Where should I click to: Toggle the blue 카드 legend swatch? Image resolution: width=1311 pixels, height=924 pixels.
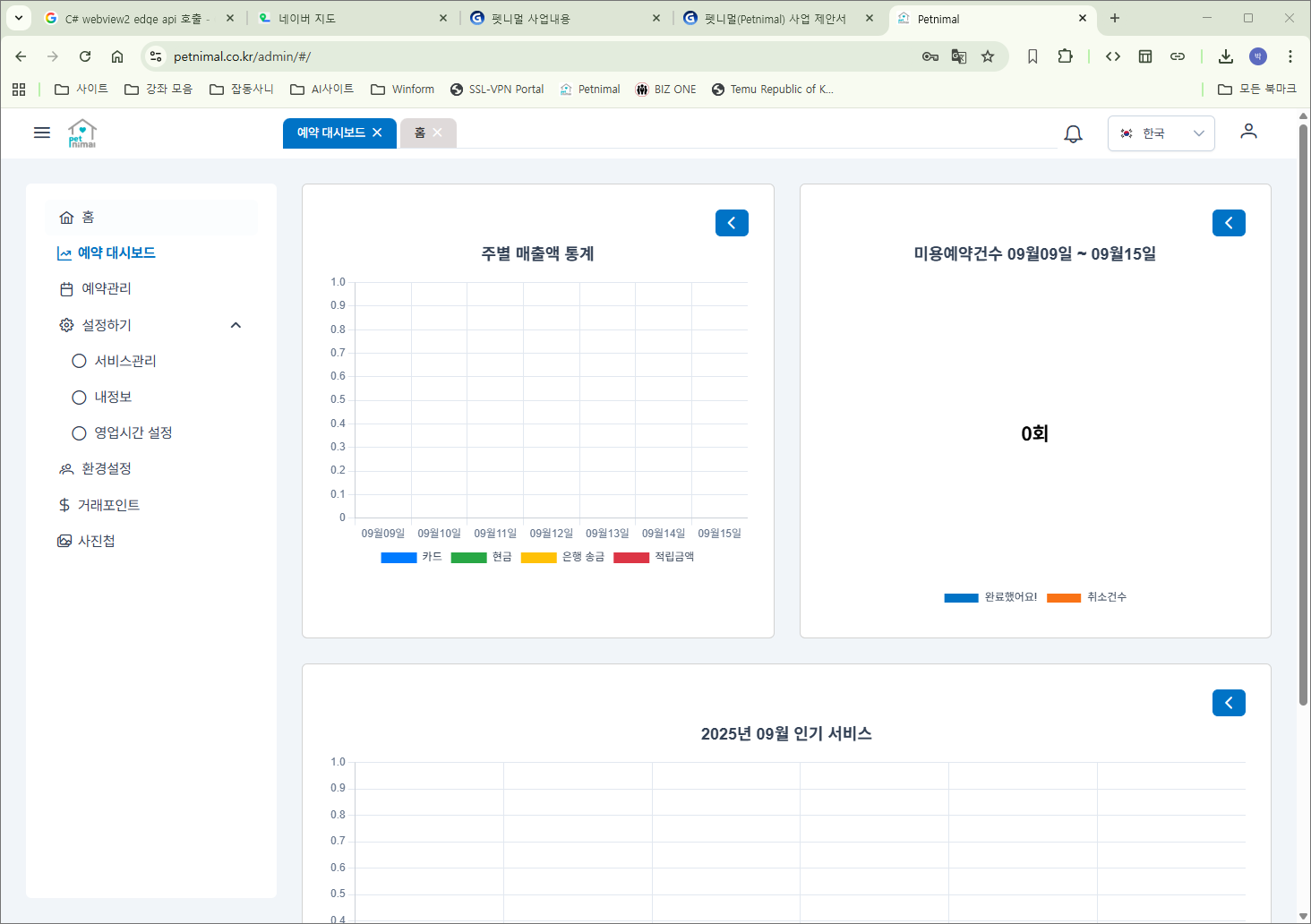tap(398, 557)
